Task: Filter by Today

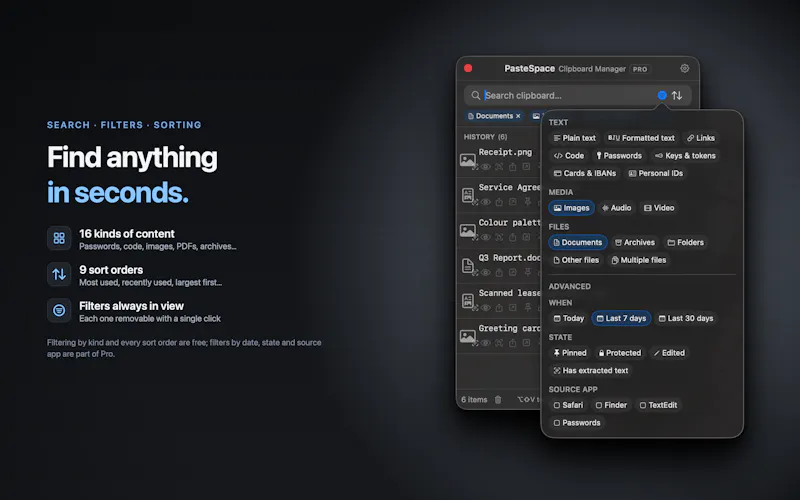Action: (x=569, y=318)
